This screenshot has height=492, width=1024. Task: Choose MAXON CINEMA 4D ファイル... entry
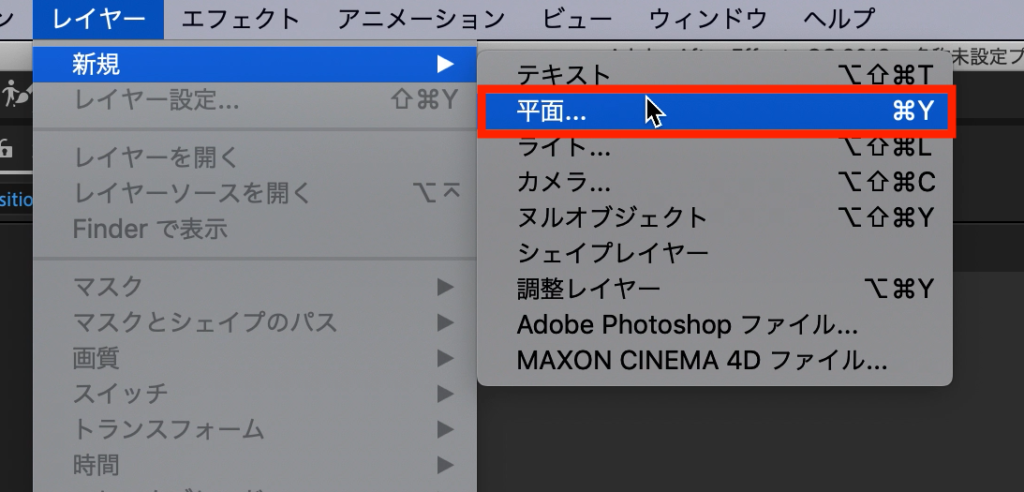click(x=715, y=359)
